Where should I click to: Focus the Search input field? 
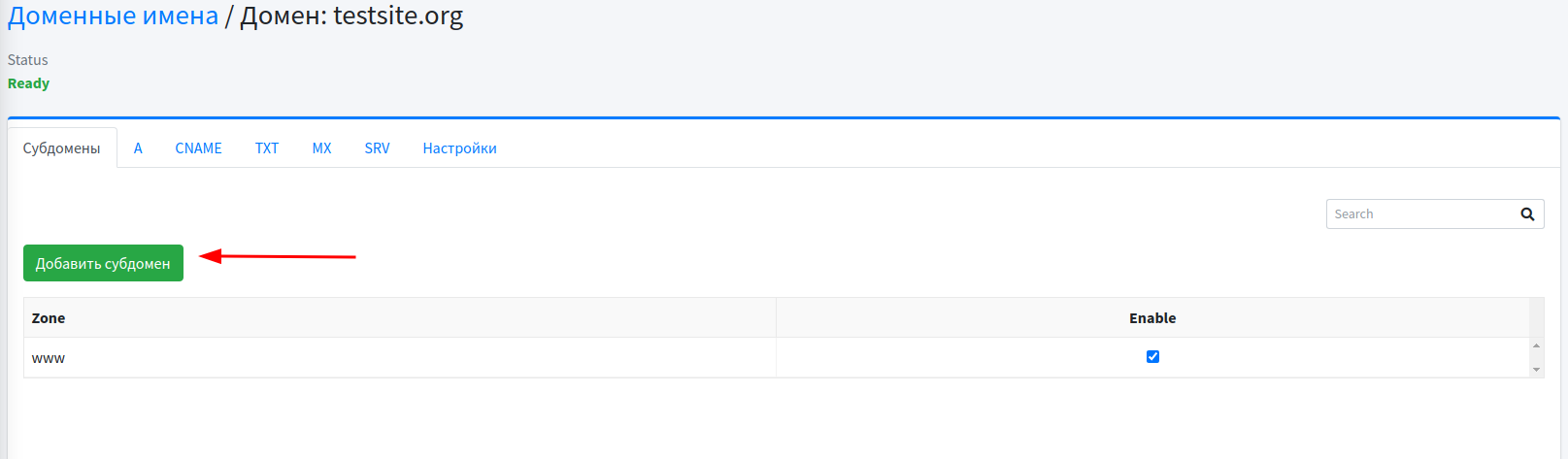(1419, 214)
